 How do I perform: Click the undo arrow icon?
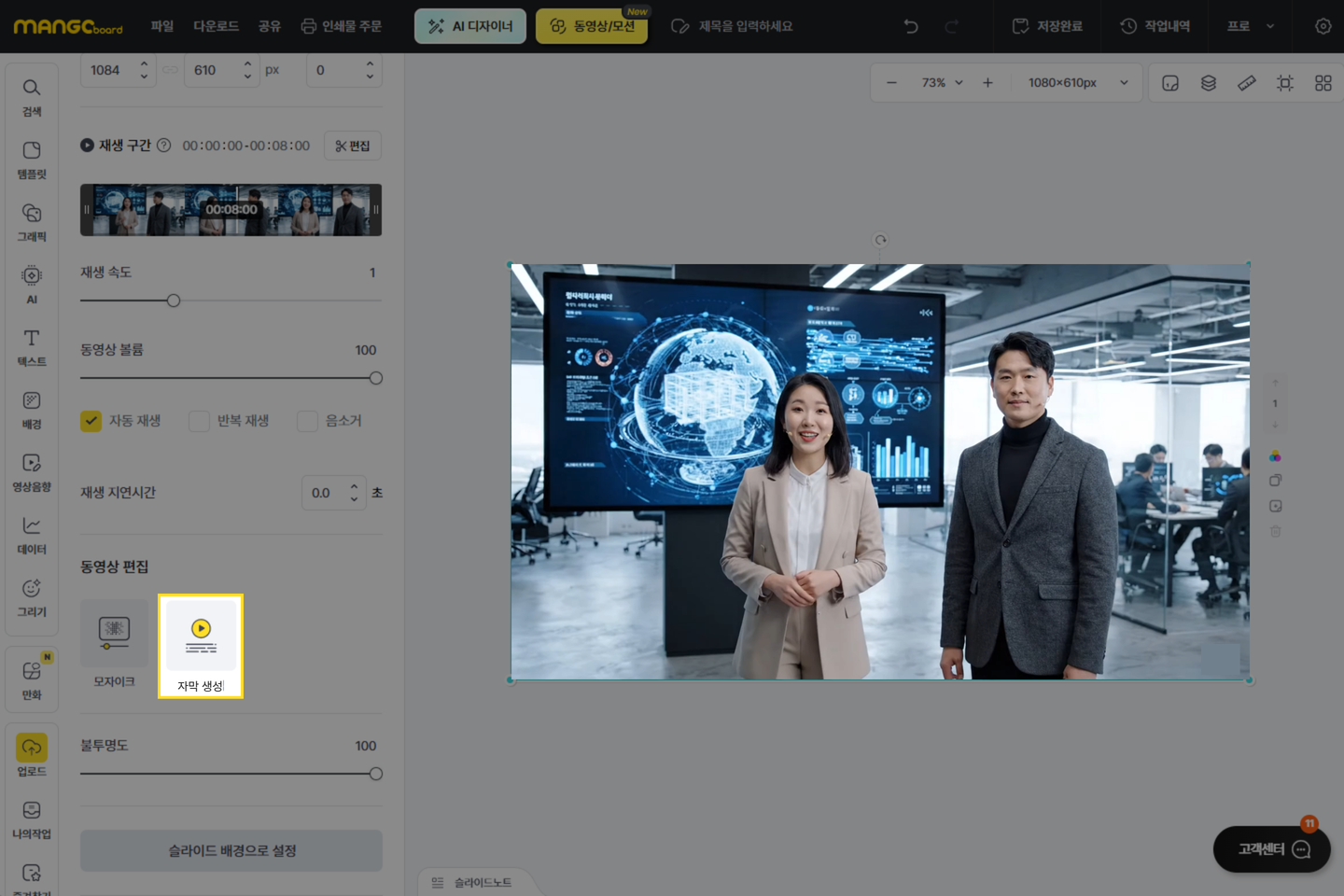[911, 26]
